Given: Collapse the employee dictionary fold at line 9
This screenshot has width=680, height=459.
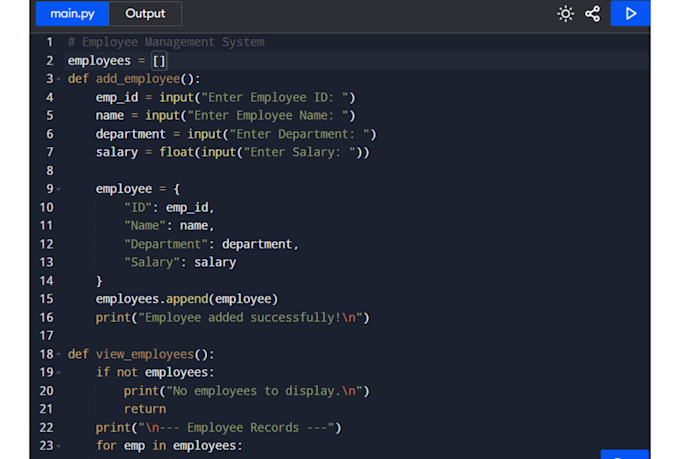Looking at the screenshot, I should click(59, 189).
